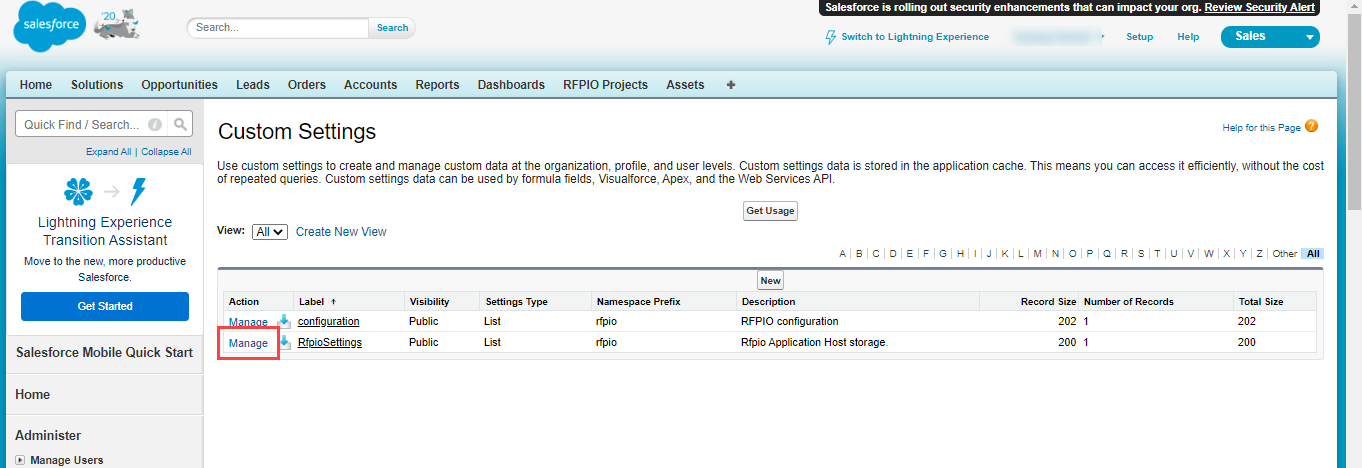Click Create New View link

pyautogui.click(x=341, y=232)
